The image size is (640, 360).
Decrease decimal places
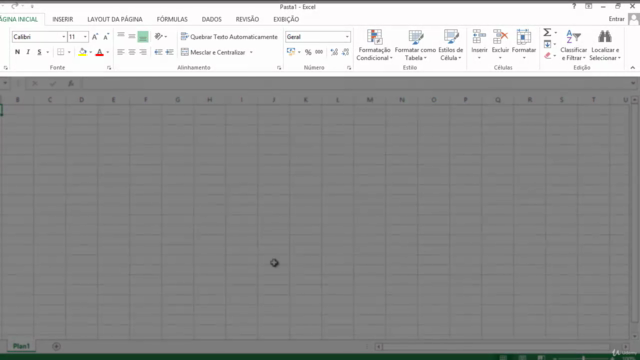(345, 52)
